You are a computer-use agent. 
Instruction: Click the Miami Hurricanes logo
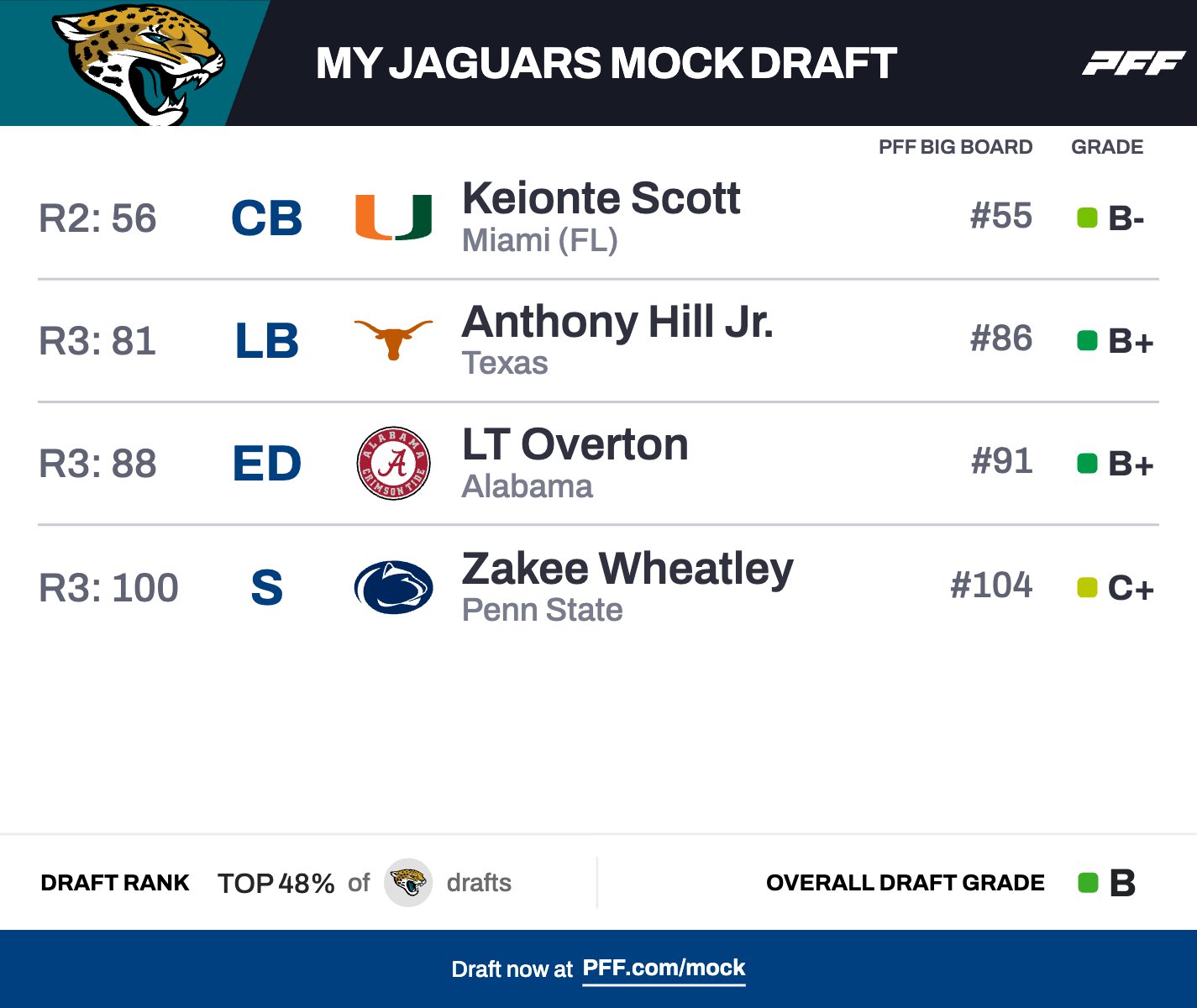[x=393, y=218]
